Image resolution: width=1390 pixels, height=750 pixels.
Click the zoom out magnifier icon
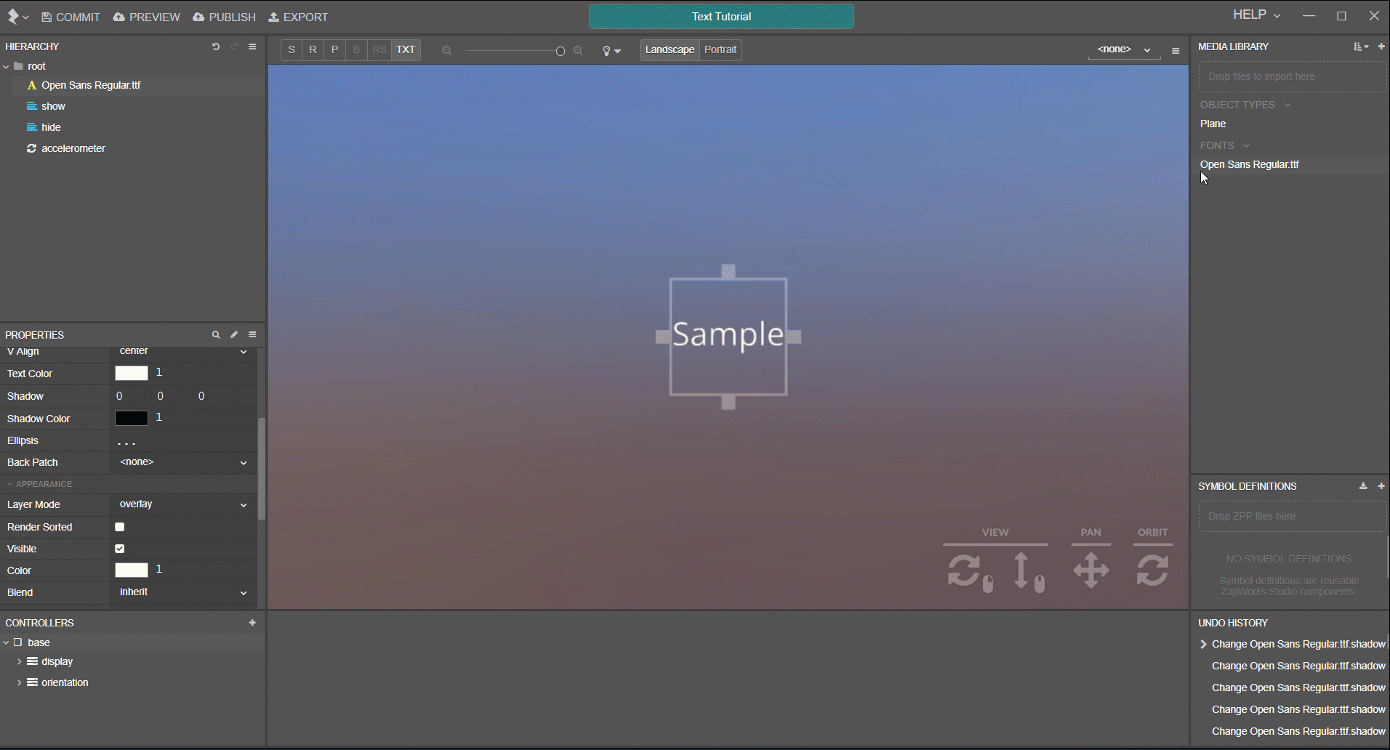447,51
